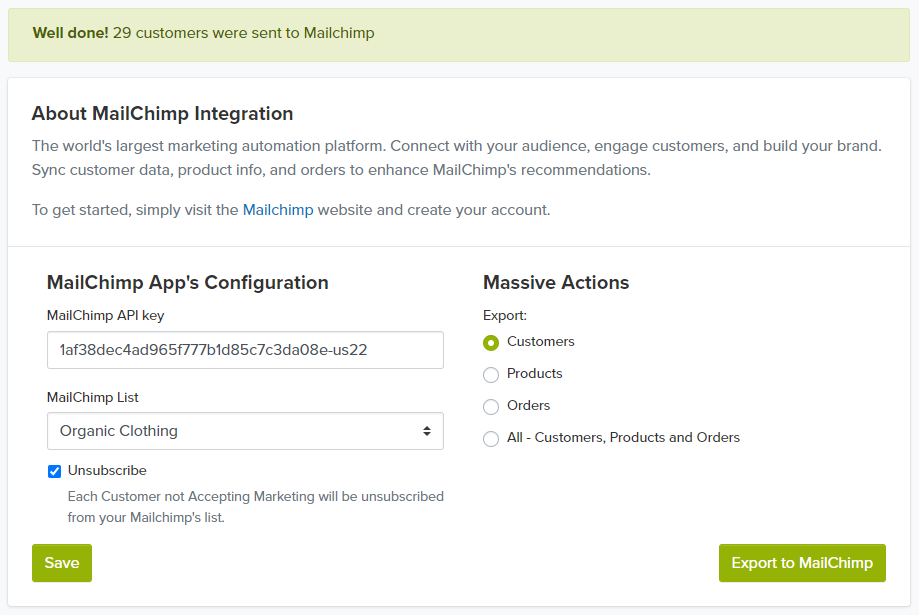Click the 'MailChimp API key' field label
The width and height of the screenshot is (919, 615).
point(105,315)
